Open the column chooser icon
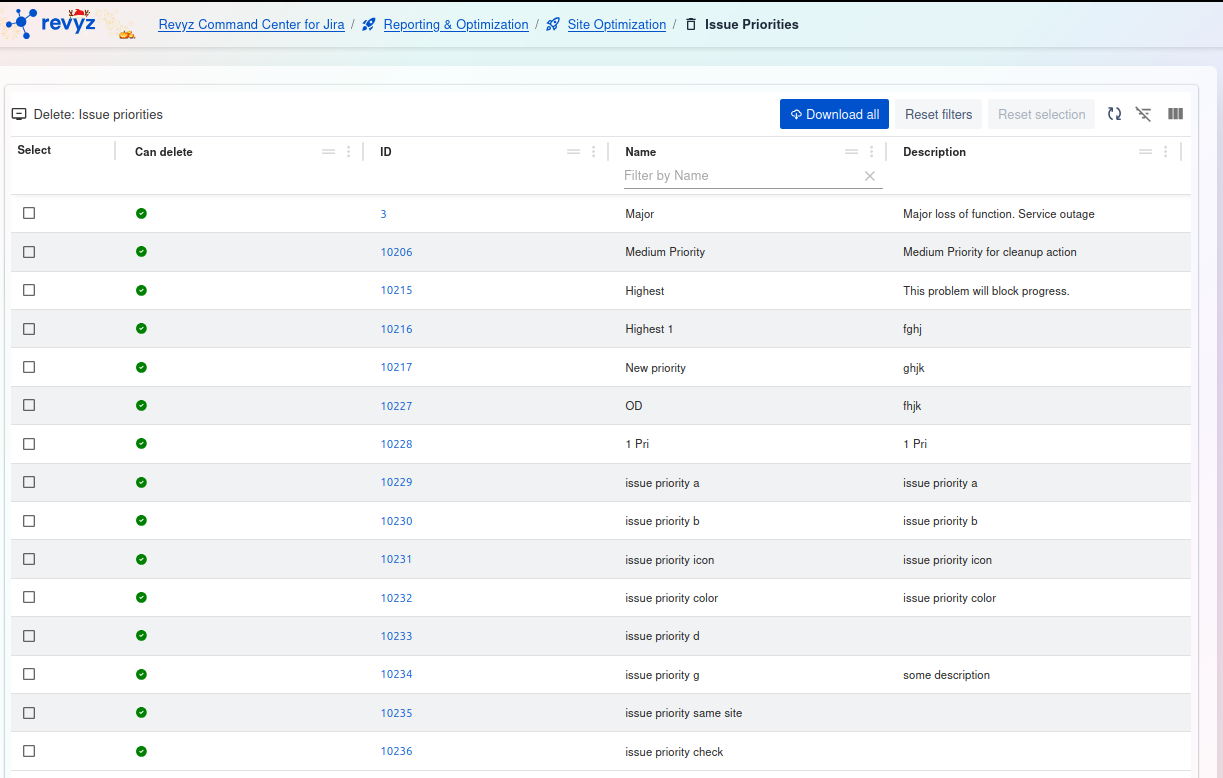1223x778 pixels. tap(1175, 114)
